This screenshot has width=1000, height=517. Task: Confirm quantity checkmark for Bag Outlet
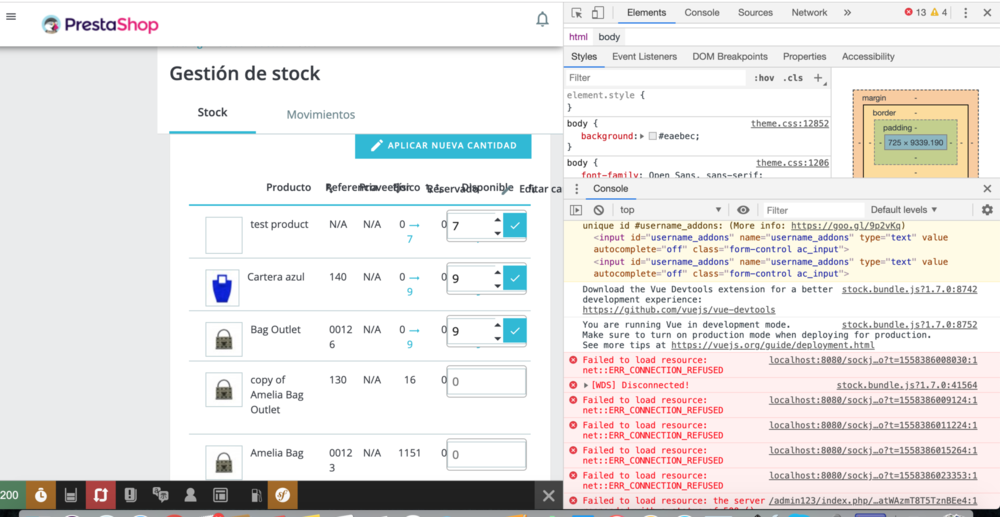pyautogui.click(x=515, y=330)
